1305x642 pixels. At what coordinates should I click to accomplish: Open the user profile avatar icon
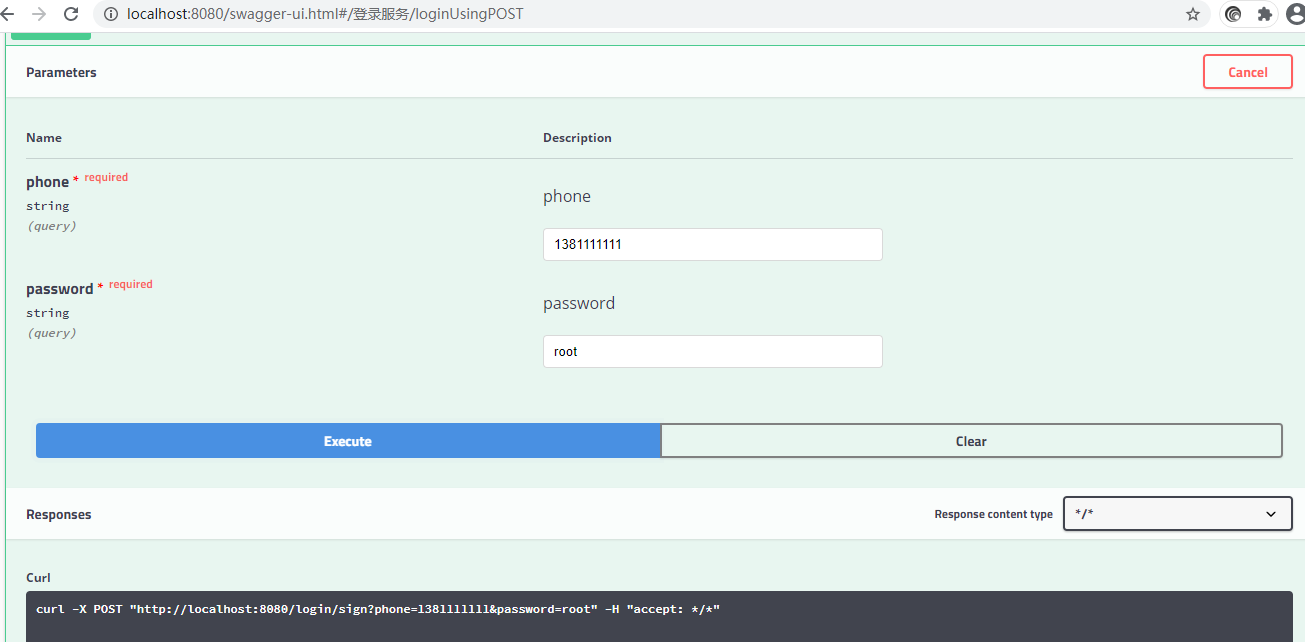[1296, 14]
